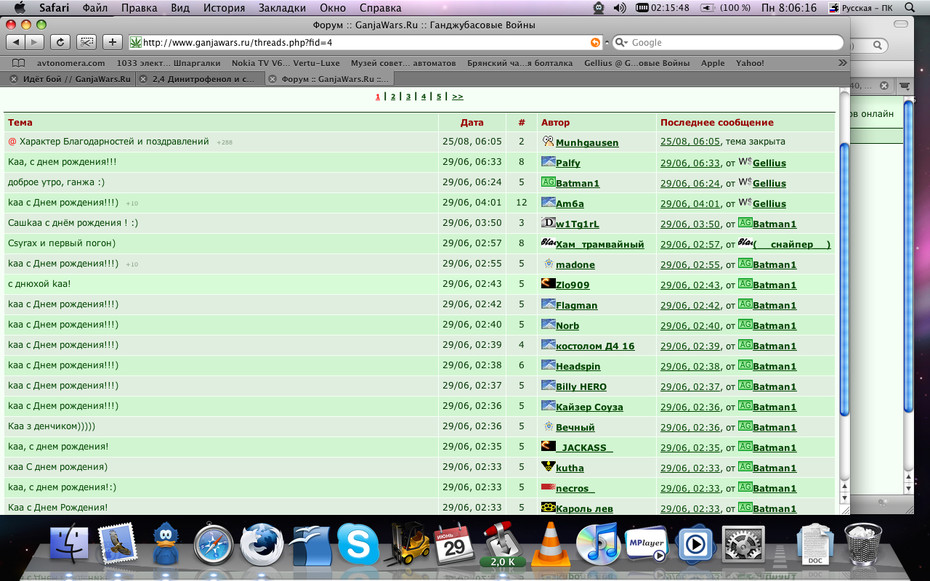Viewport: 930px width, 581px height.
Task: Switch to '2,4 Динитрофенол' tab
Action: [203, 79]
